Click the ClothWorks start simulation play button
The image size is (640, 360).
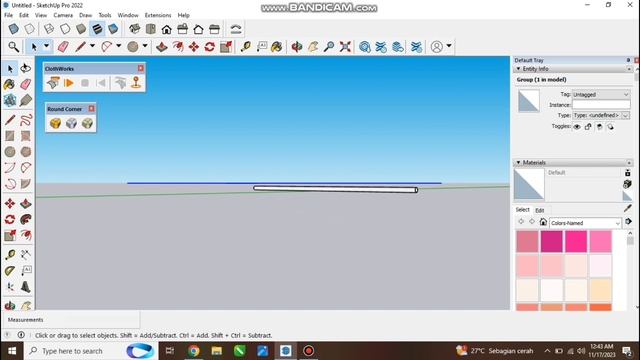coord(69,83)
